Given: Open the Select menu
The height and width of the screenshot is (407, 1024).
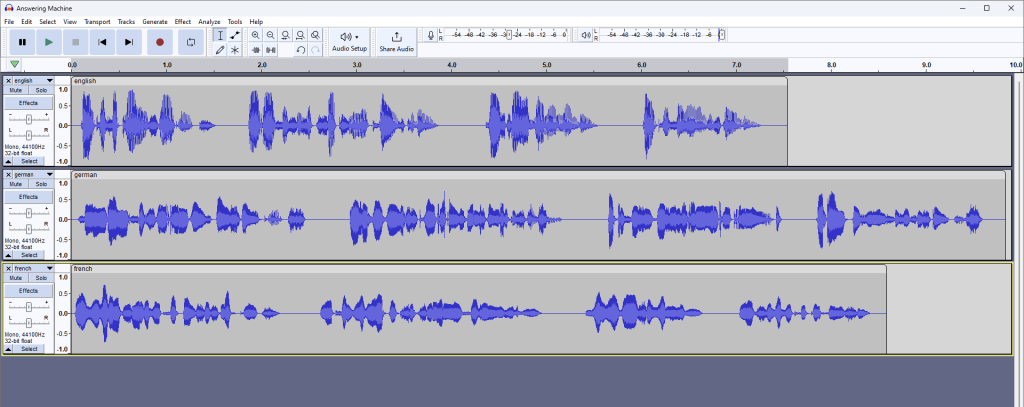Looking at the screenshot, I should (x=48, y=22).
